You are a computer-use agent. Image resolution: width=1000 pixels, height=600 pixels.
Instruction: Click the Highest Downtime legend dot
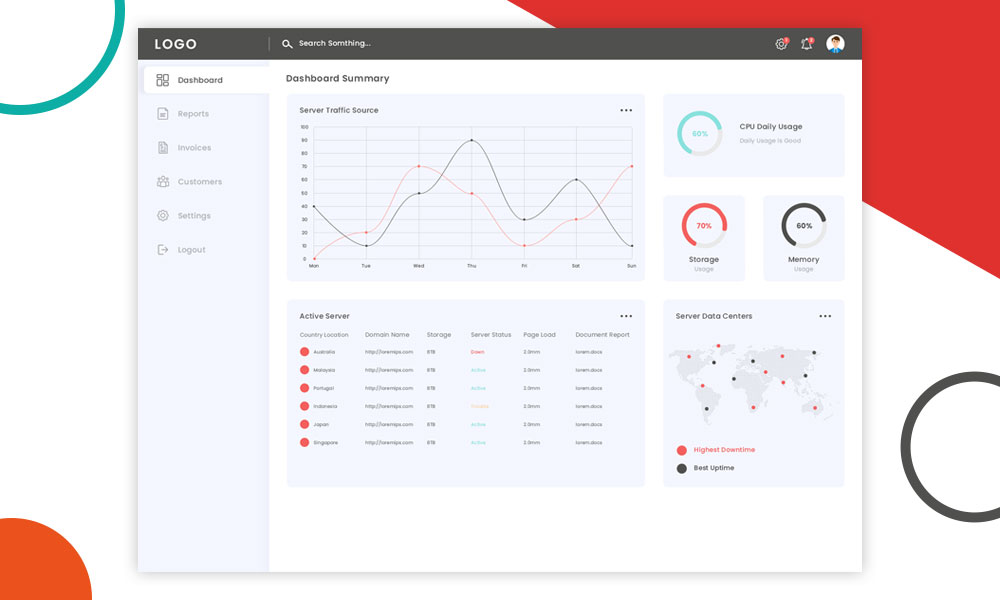point(682,450)
